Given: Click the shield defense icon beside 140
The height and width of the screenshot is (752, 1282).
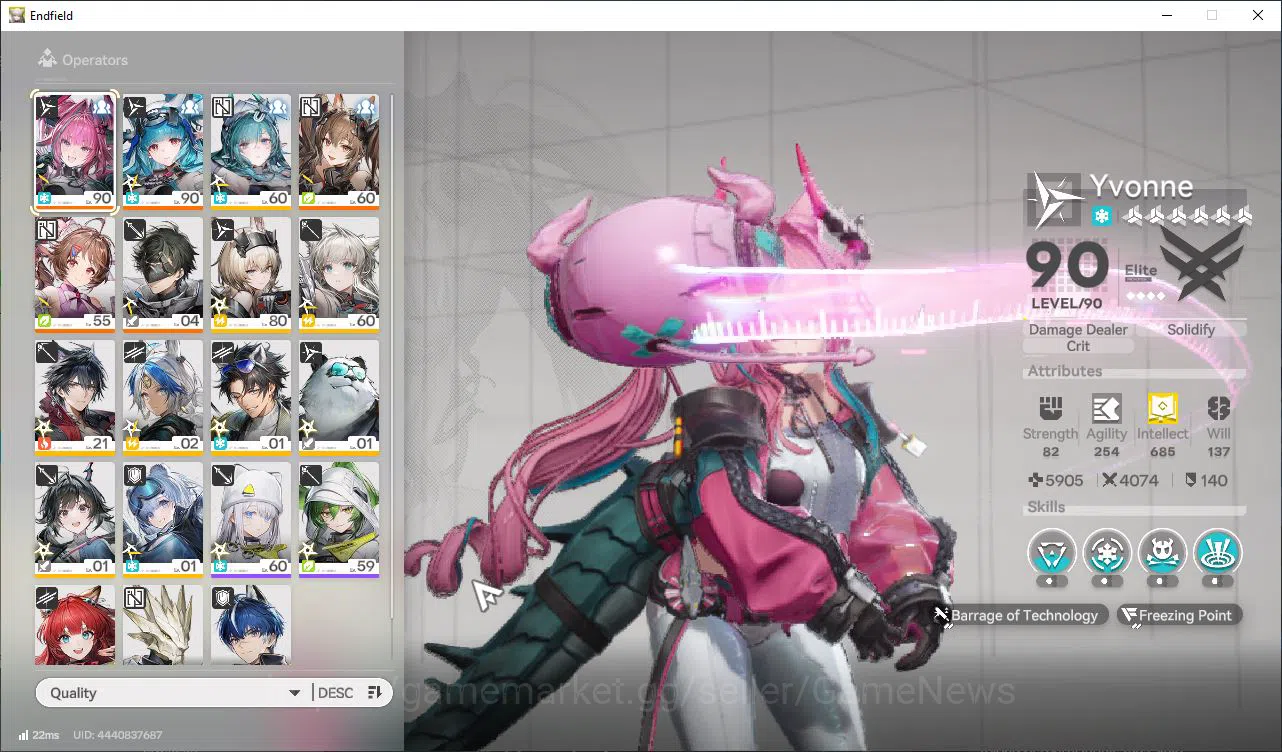Looking at the screenshot, I should [1190, 480].
